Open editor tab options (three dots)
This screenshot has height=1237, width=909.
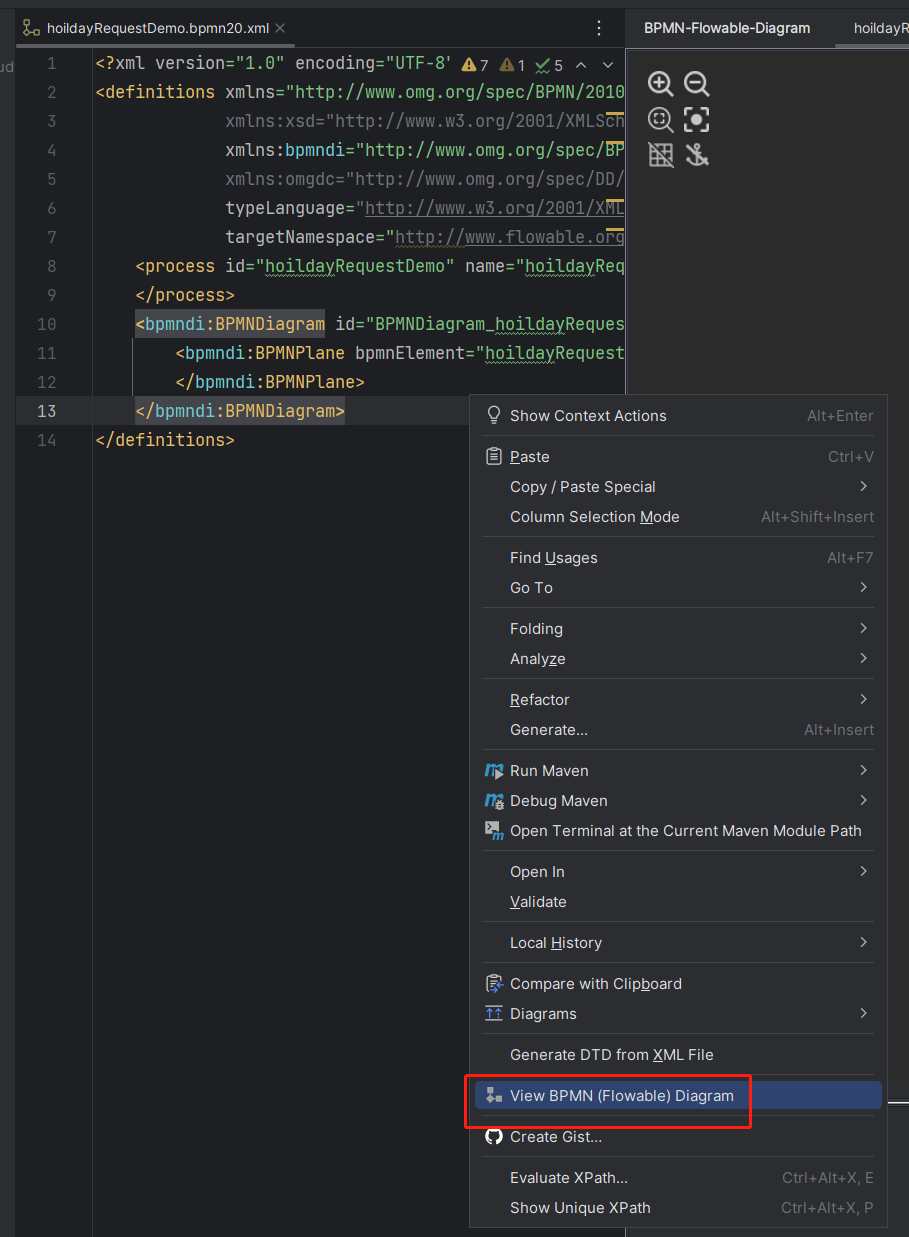(x=599, y=28)
